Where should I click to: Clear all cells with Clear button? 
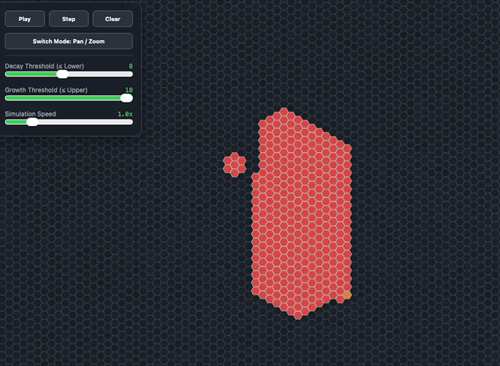point(113,19)
